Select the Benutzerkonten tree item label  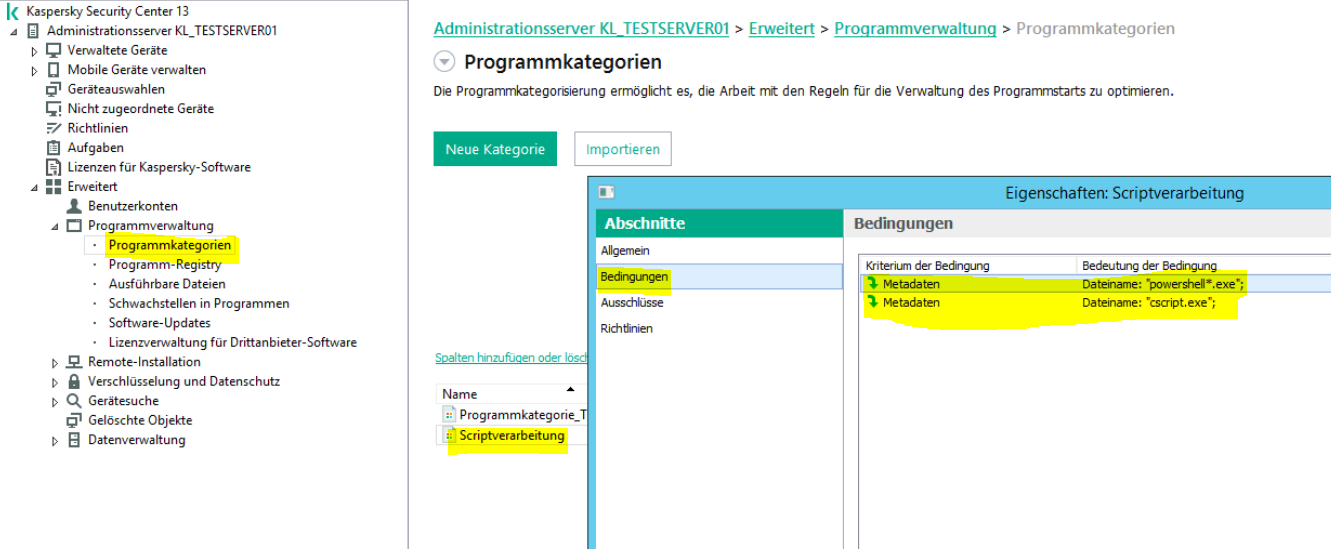(133, 206)
